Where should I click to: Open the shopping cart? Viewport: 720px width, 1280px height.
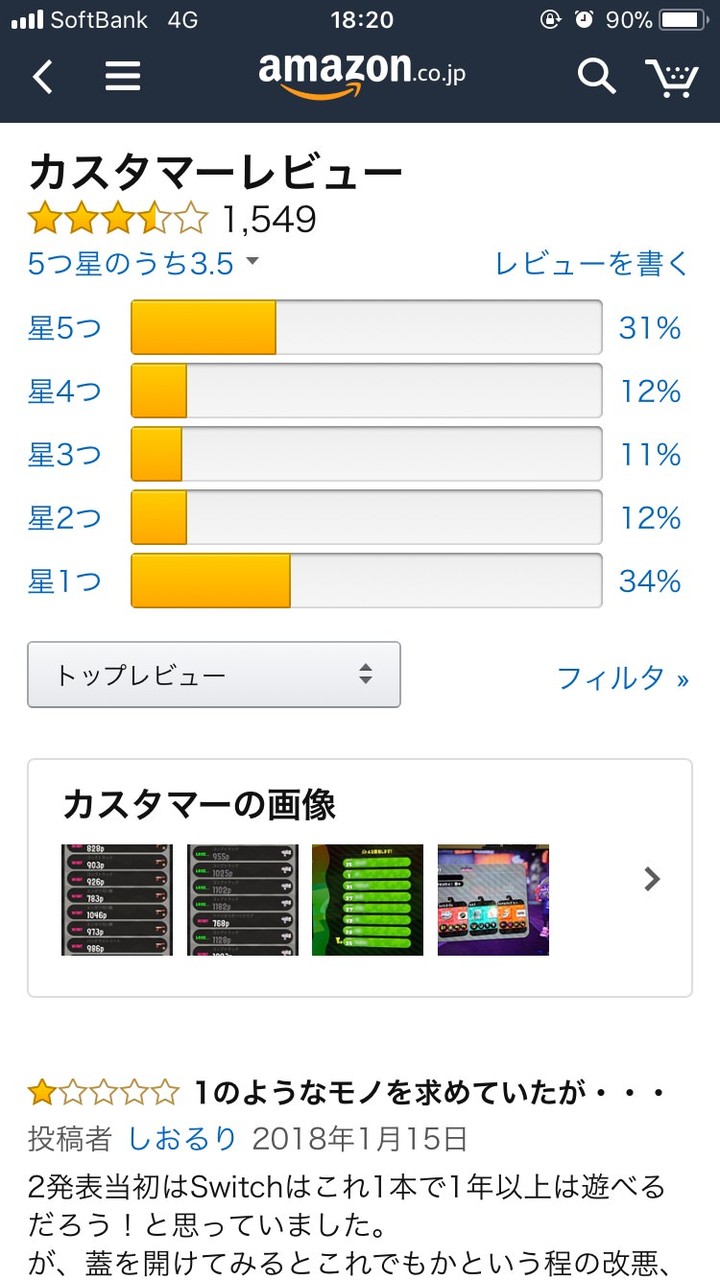pos(671,77)
